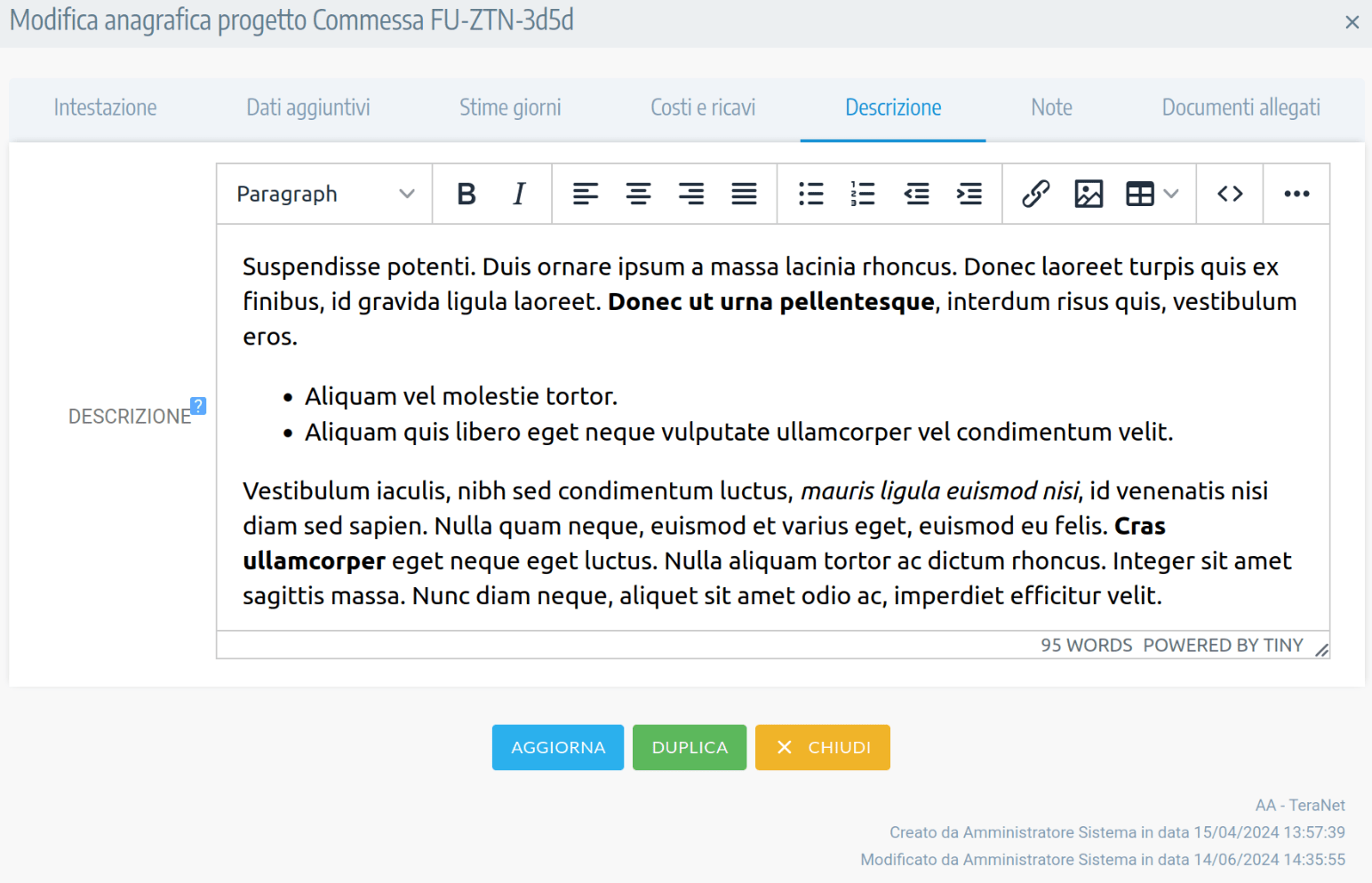
Task: Open the Documenti allegati tab
Action: pos(1240,107)
